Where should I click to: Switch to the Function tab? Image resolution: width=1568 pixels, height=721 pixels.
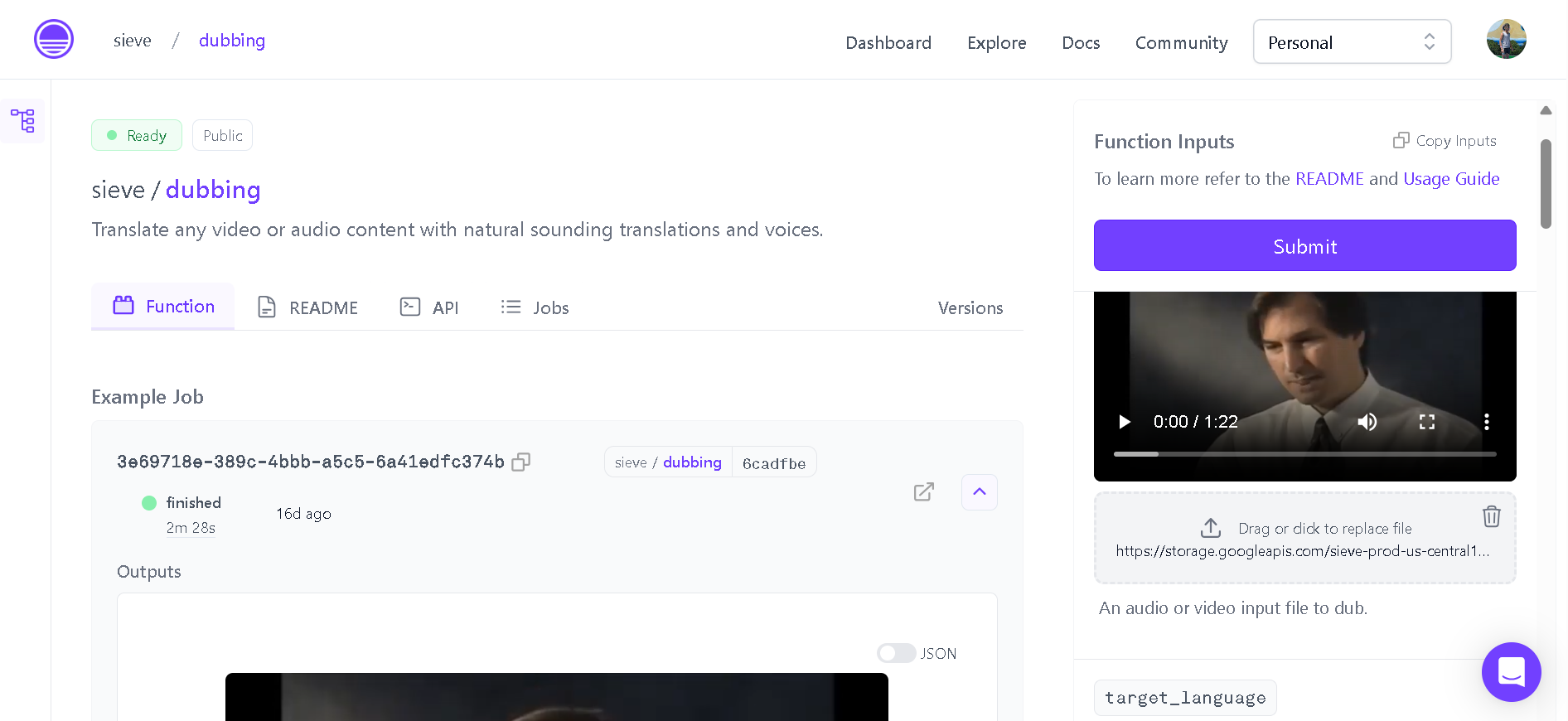163,307
